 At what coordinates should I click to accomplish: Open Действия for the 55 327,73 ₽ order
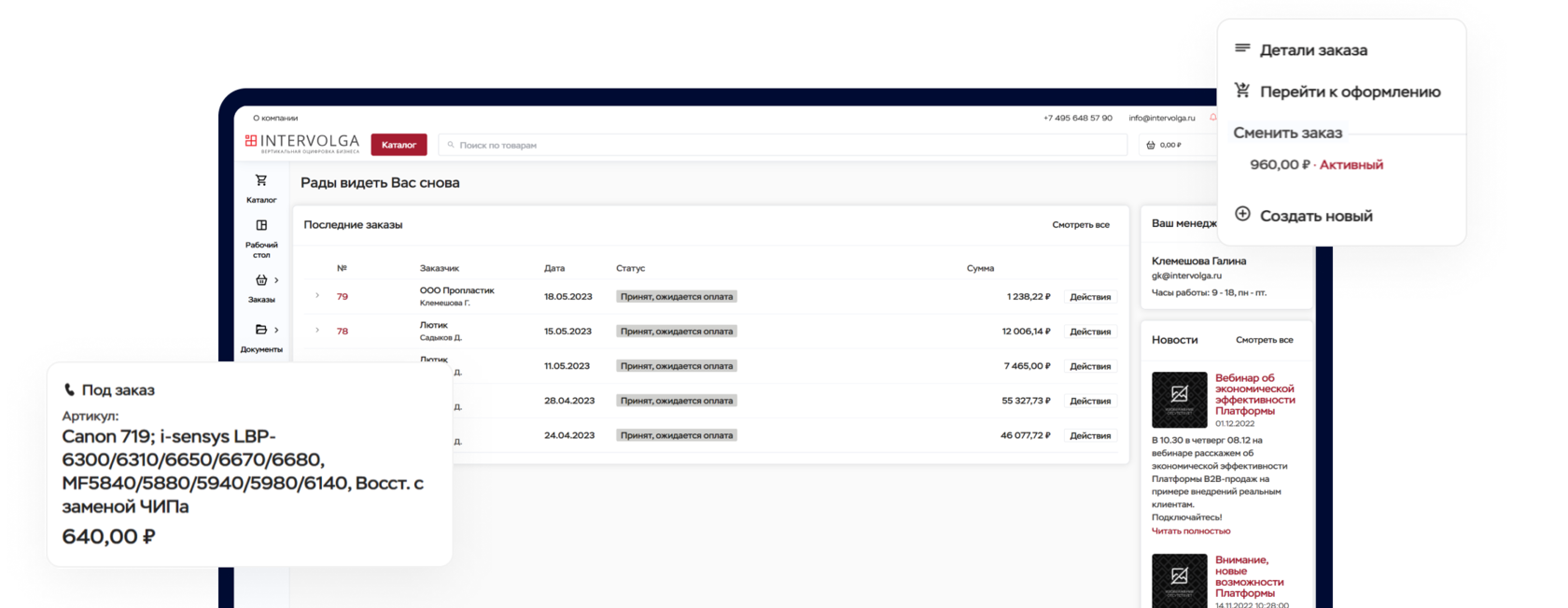(x=1090, y=401)
